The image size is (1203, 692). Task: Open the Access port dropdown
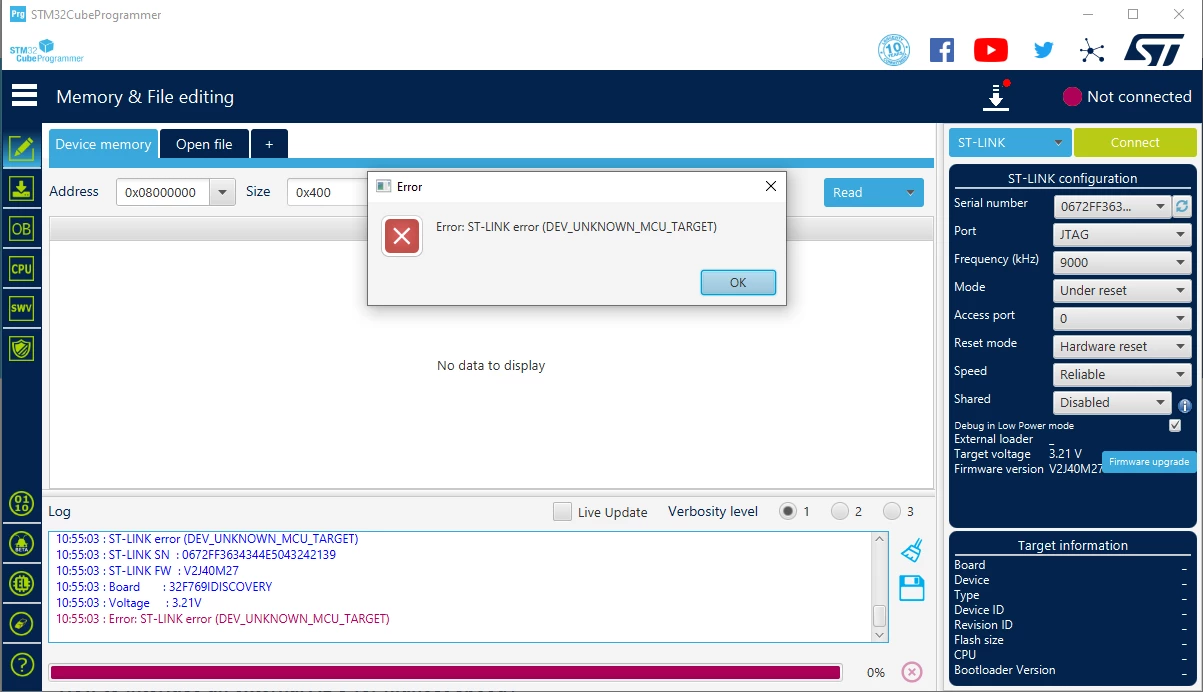click(1122, 318)
